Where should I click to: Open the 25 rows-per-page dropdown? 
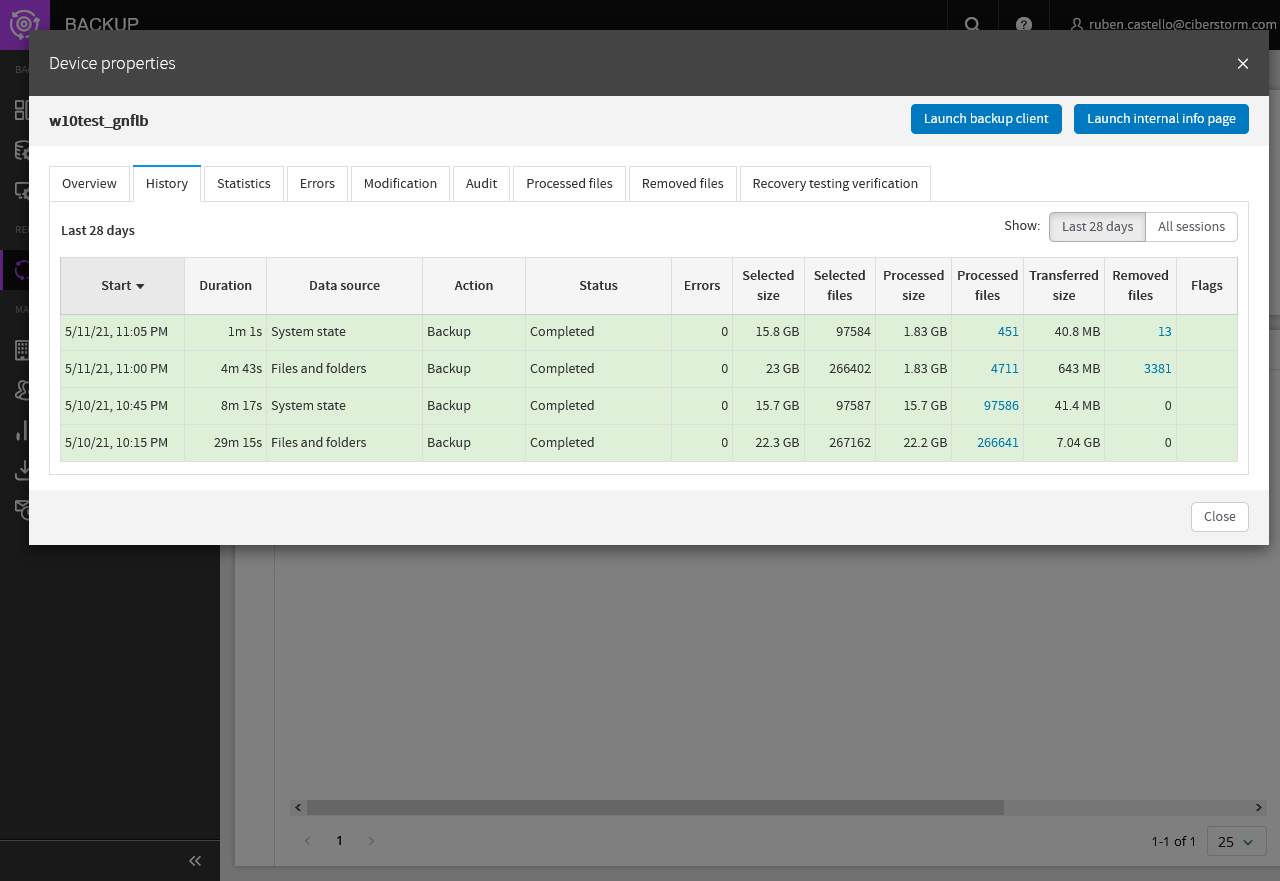point(1237,841)
